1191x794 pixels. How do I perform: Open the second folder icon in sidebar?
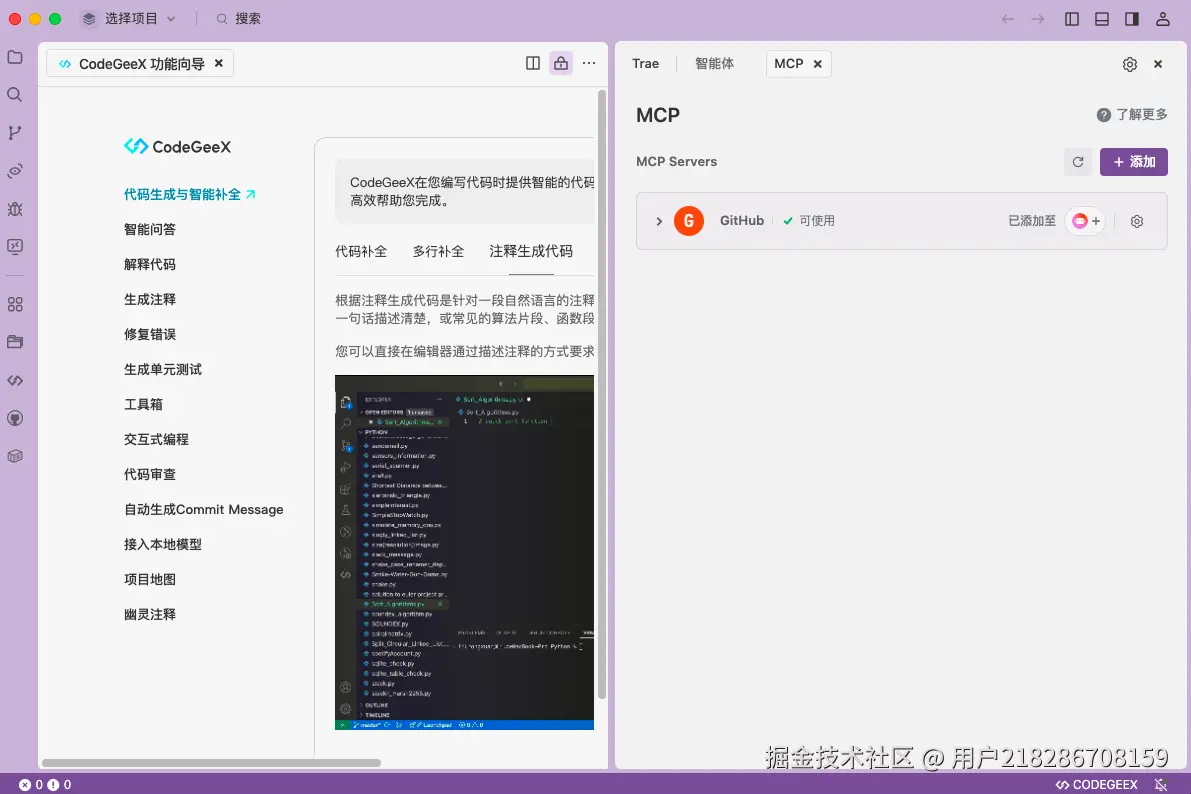14,342
